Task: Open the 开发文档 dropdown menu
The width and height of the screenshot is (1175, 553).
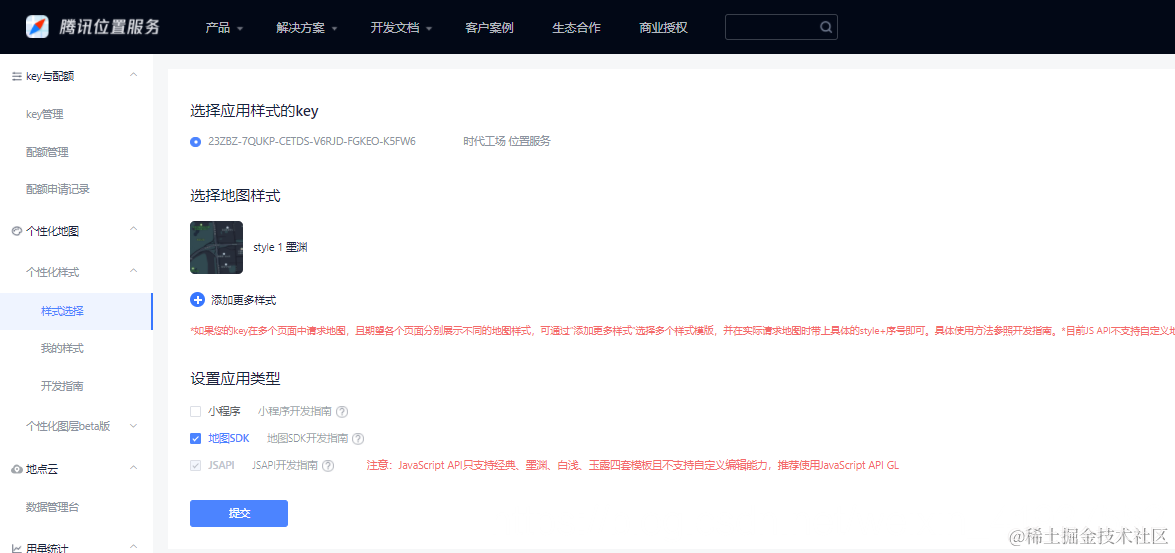Action: (401, 28)
